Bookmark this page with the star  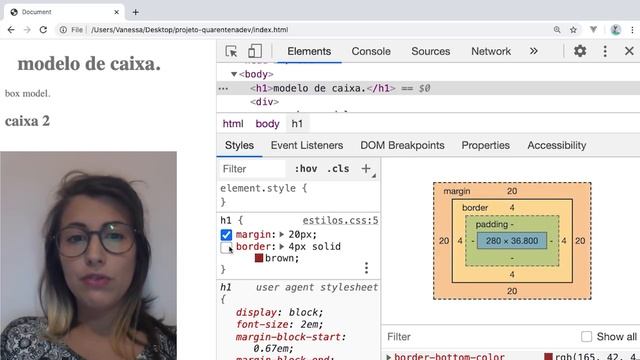573,30
